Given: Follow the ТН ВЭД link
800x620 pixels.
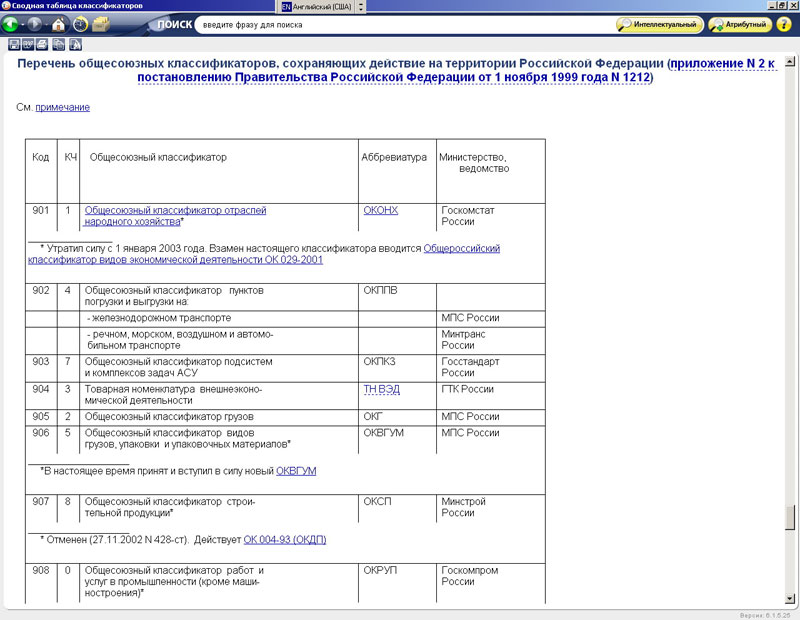Looking at the screenshot, I should click(380, 390).
